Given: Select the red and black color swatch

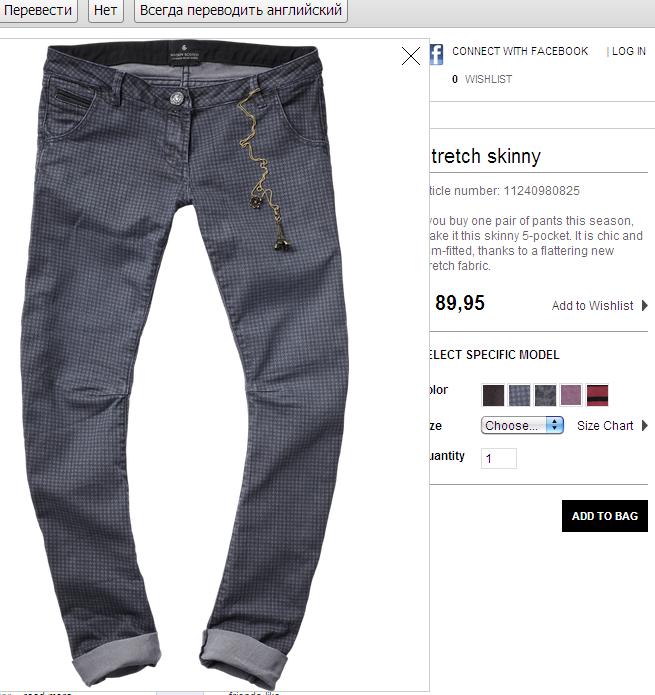Looking at the screenshot, I should tap(597, 395).
